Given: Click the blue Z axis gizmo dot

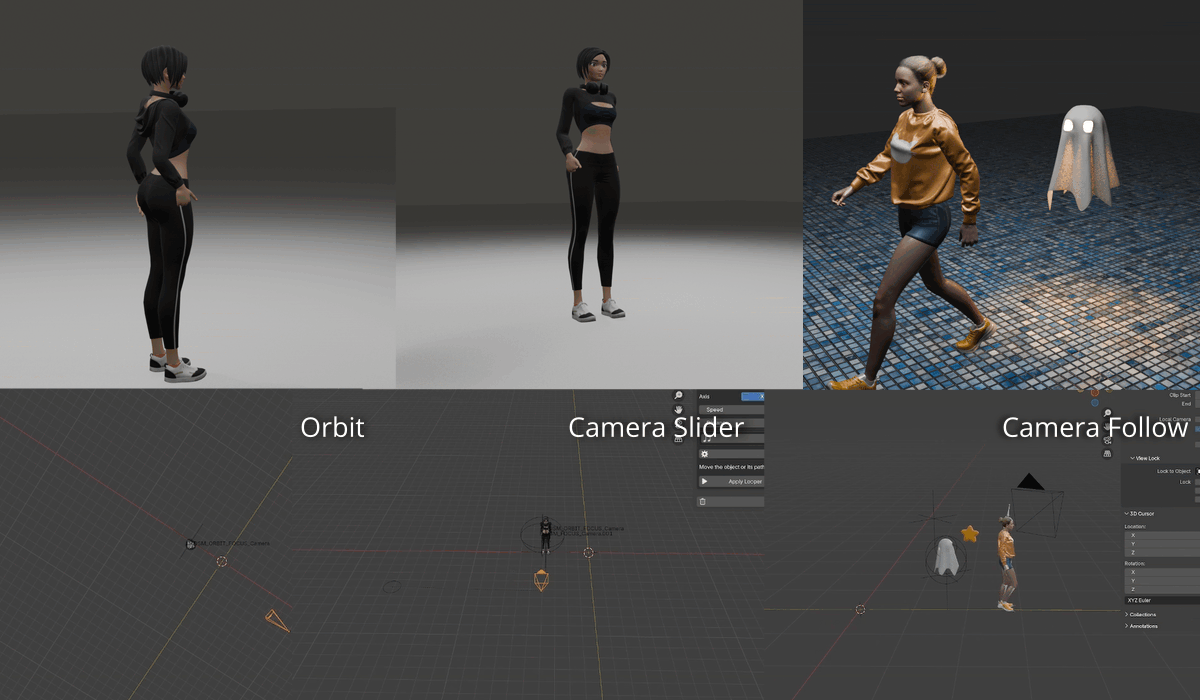Looking at the screenshot, I should (1094, 402).
